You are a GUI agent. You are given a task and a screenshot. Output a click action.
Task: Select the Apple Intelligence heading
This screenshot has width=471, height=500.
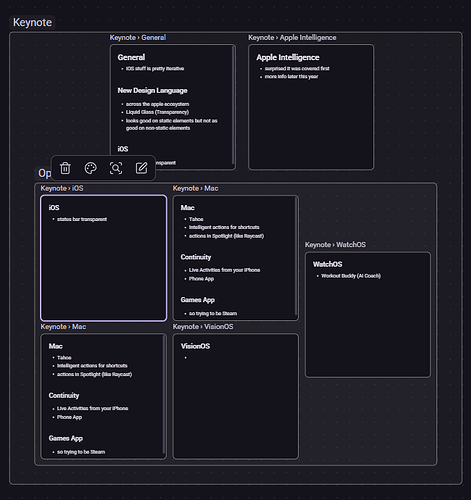[x=288, y=57]
